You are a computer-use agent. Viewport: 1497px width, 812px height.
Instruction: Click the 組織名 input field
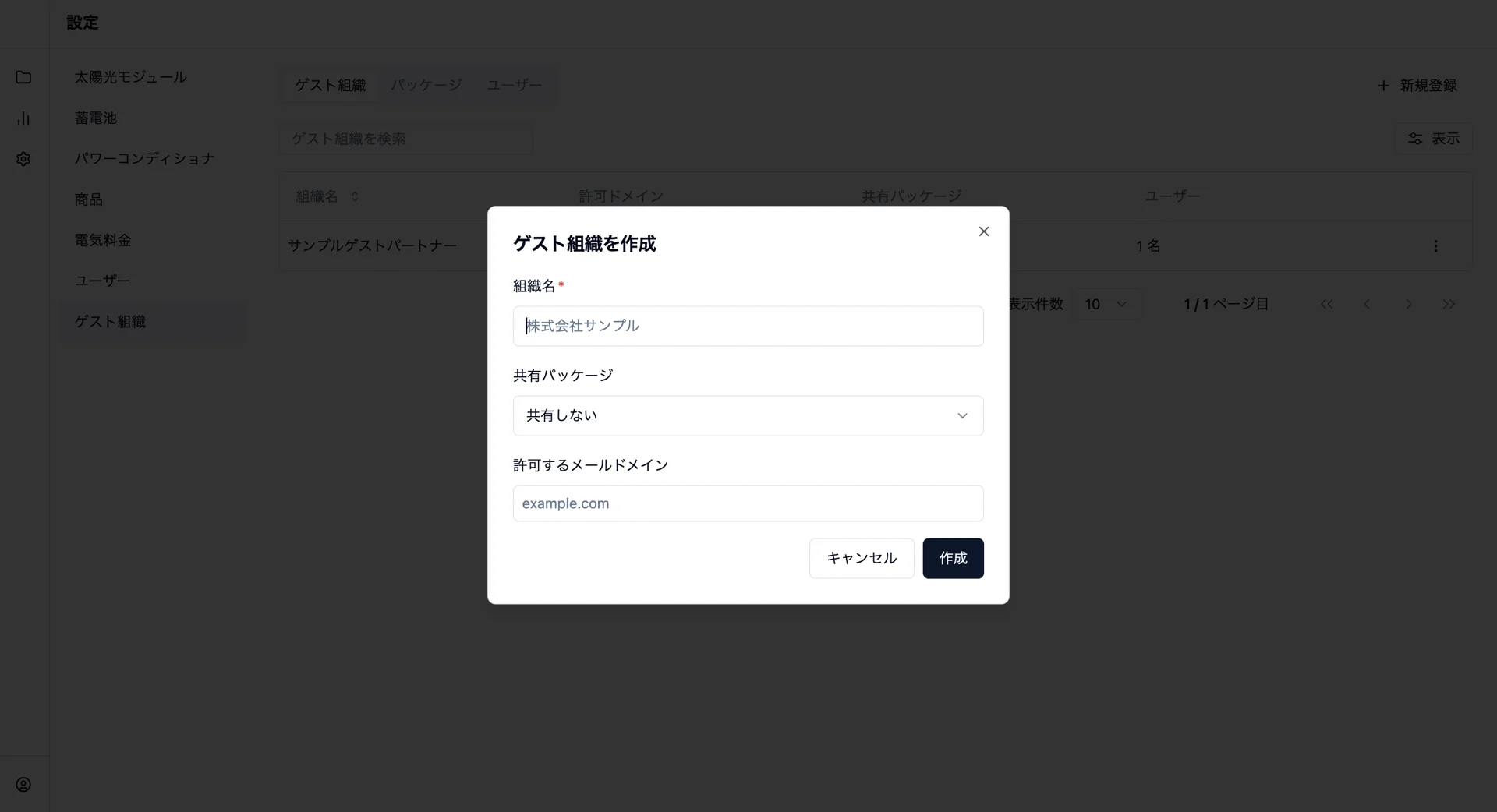pyautogui.click(x=748, y=326)
